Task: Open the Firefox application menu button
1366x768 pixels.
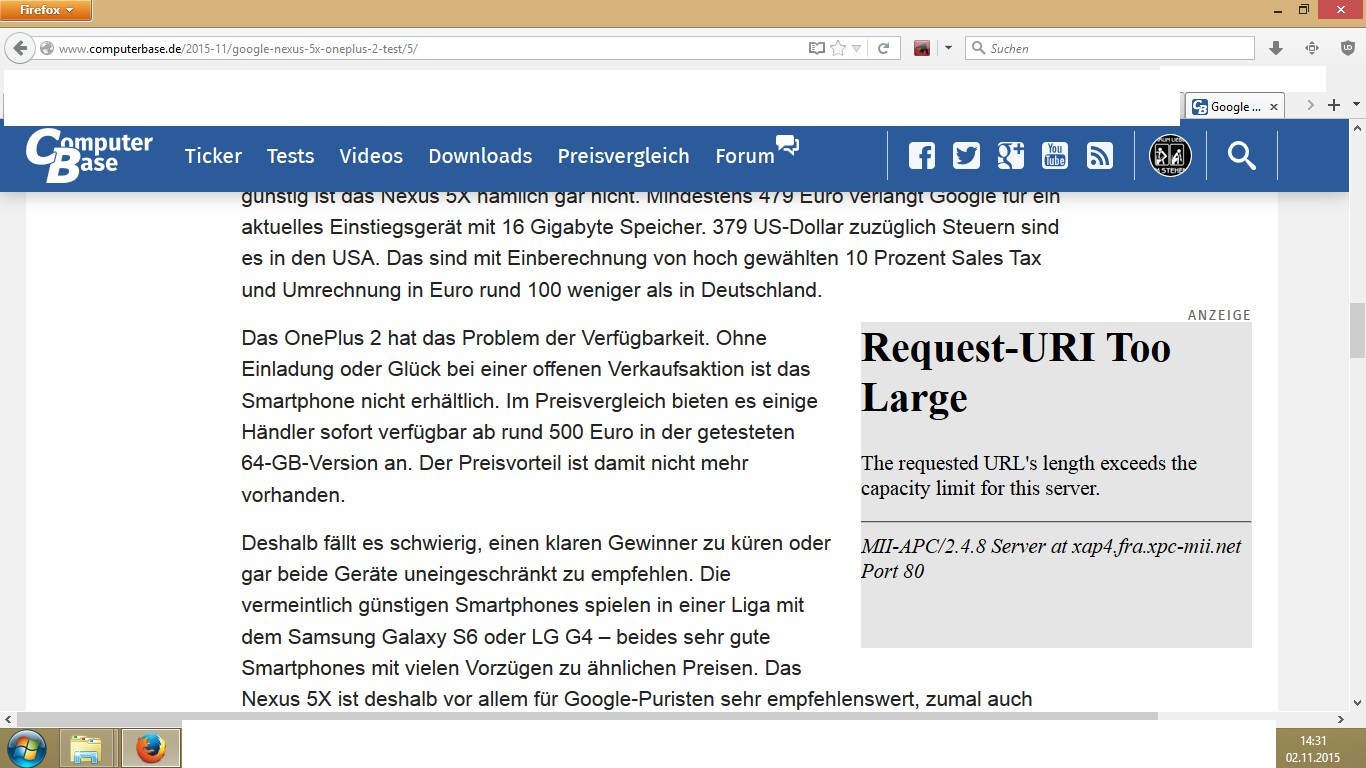Action: [46, 10]
